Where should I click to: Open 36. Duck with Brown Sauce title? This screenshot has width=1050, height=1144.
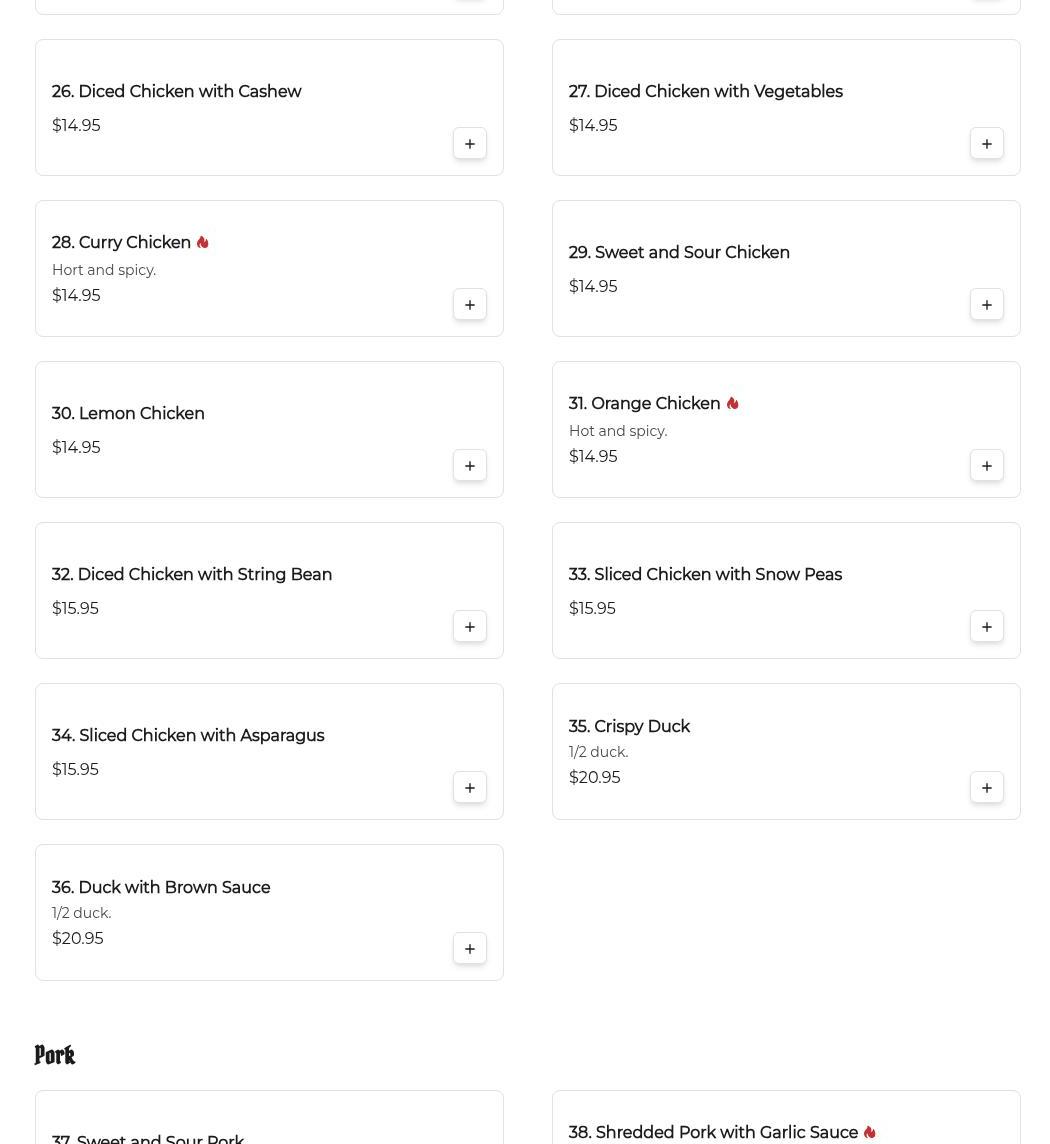point(161,887)
